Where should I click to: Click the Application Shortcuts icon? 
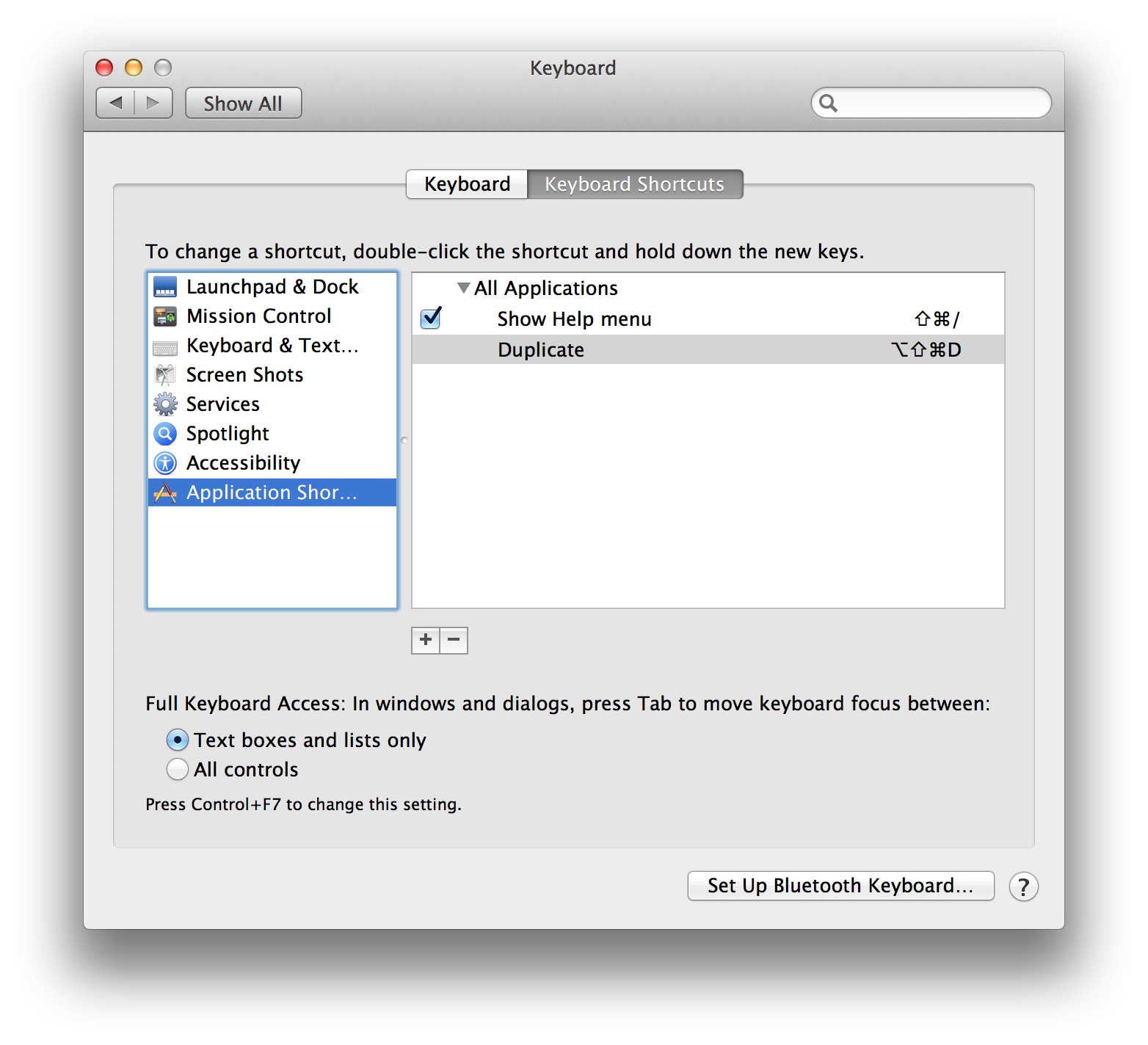coord(165,492)
